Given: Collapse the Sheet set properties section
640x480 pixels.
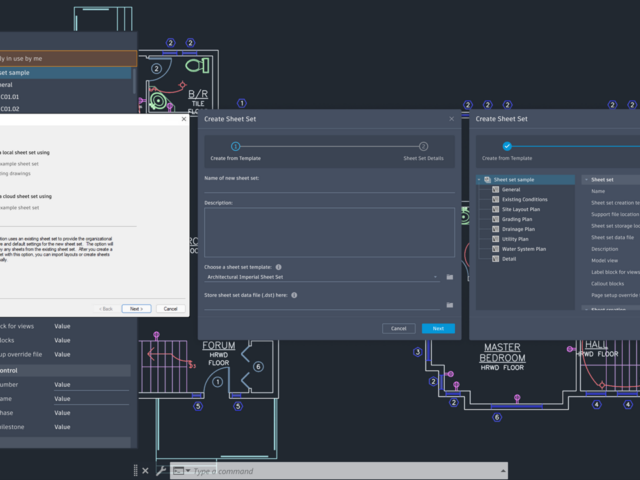Looking at the screenshot, I should coord(585,180).
